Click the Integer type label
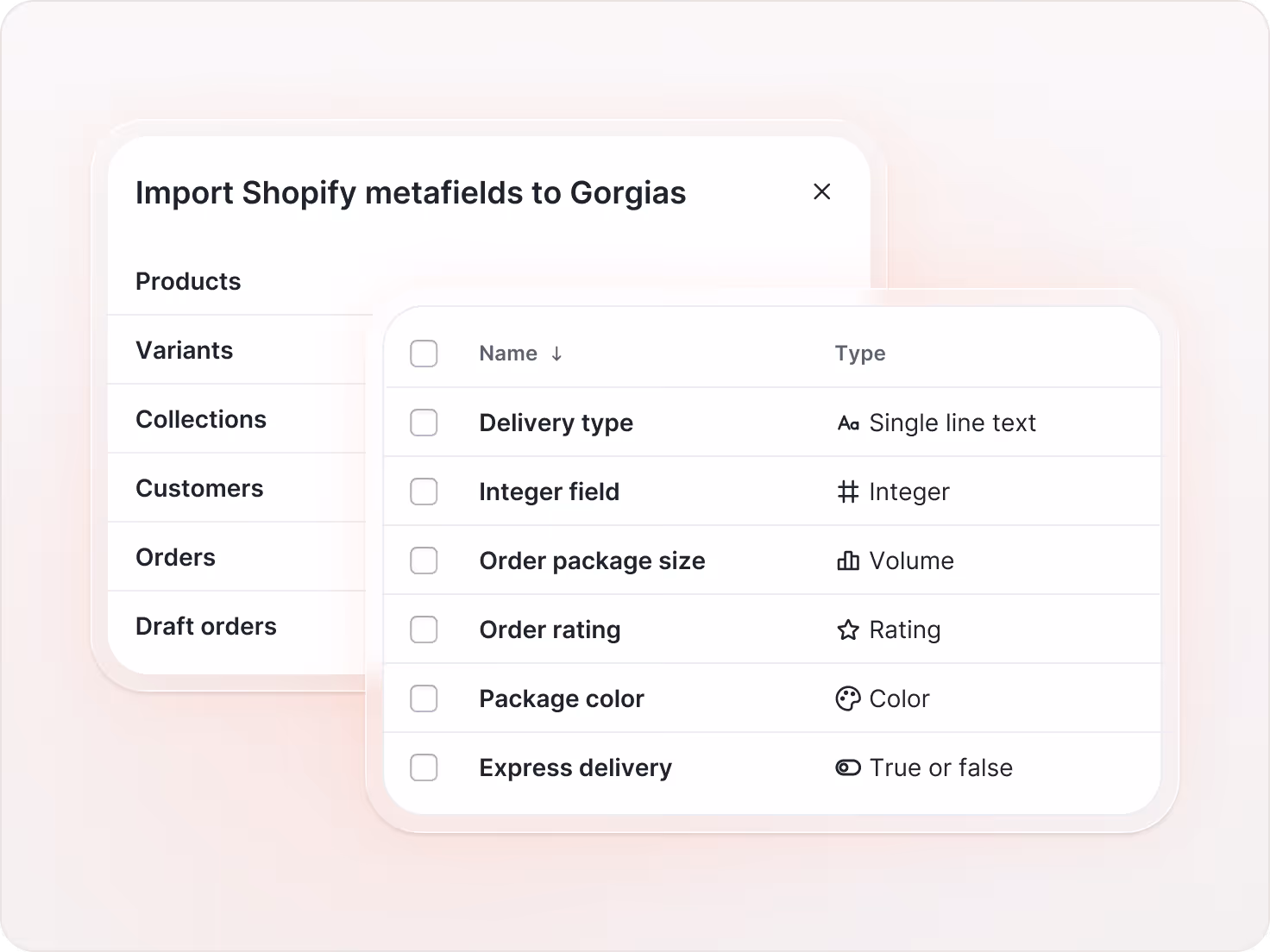The height and width of the screenshot is (952, 1270). (909, 492)
